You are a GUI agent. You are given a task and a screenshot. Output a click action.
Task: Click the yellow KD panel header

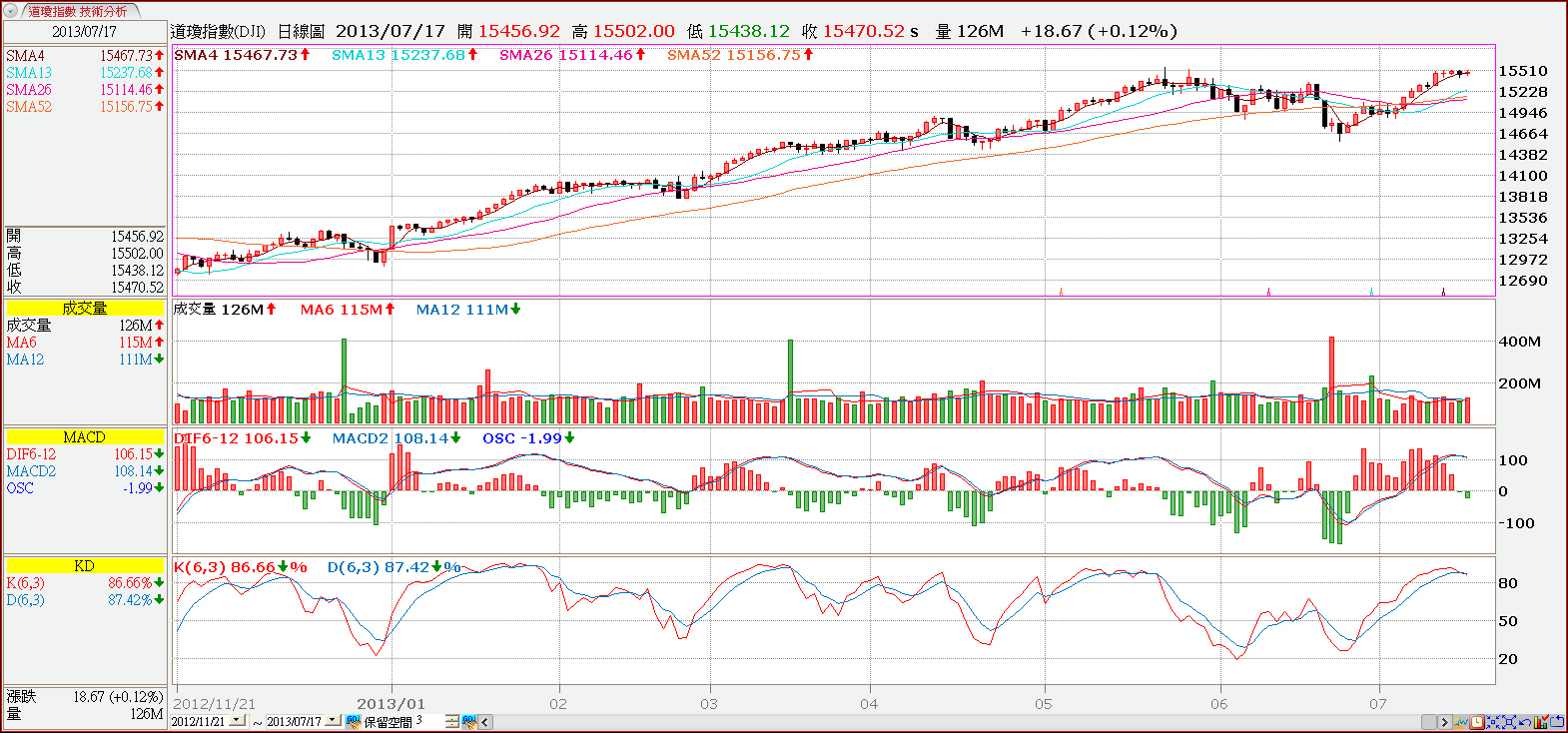click(x=85, y=566)
